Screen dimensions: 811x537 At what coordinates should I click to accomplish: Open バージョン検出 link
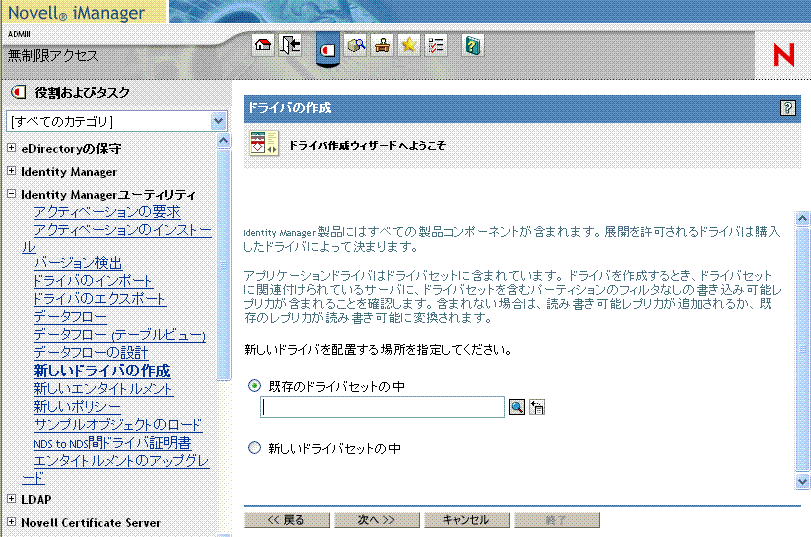tap(78, 263)
